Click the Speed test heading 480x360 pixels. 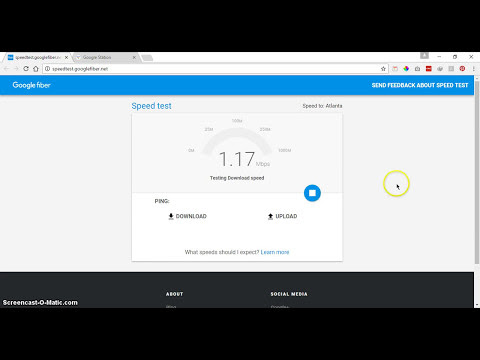coord(151,106)
